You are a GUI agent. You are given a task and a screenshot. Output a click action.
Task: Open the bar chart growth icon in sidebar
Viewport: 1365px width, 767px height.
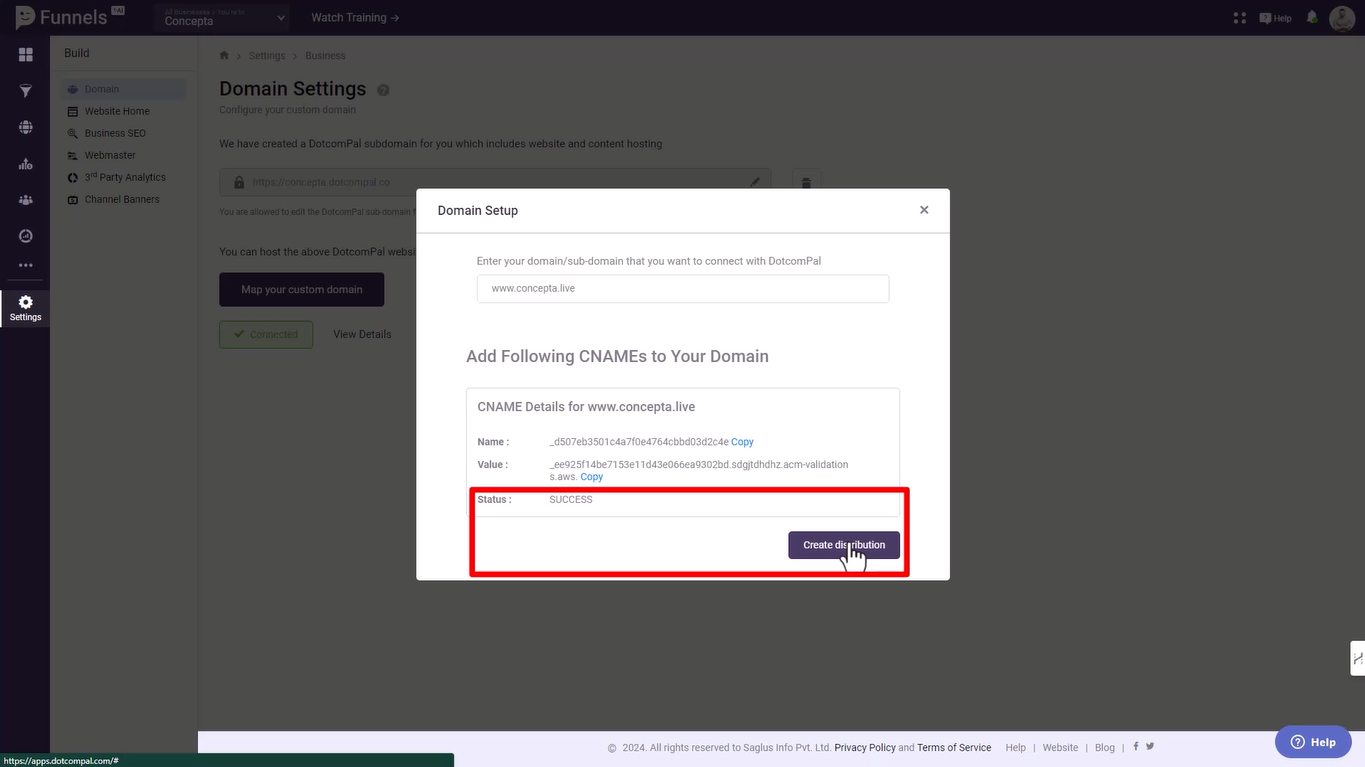tap(25, 164)
